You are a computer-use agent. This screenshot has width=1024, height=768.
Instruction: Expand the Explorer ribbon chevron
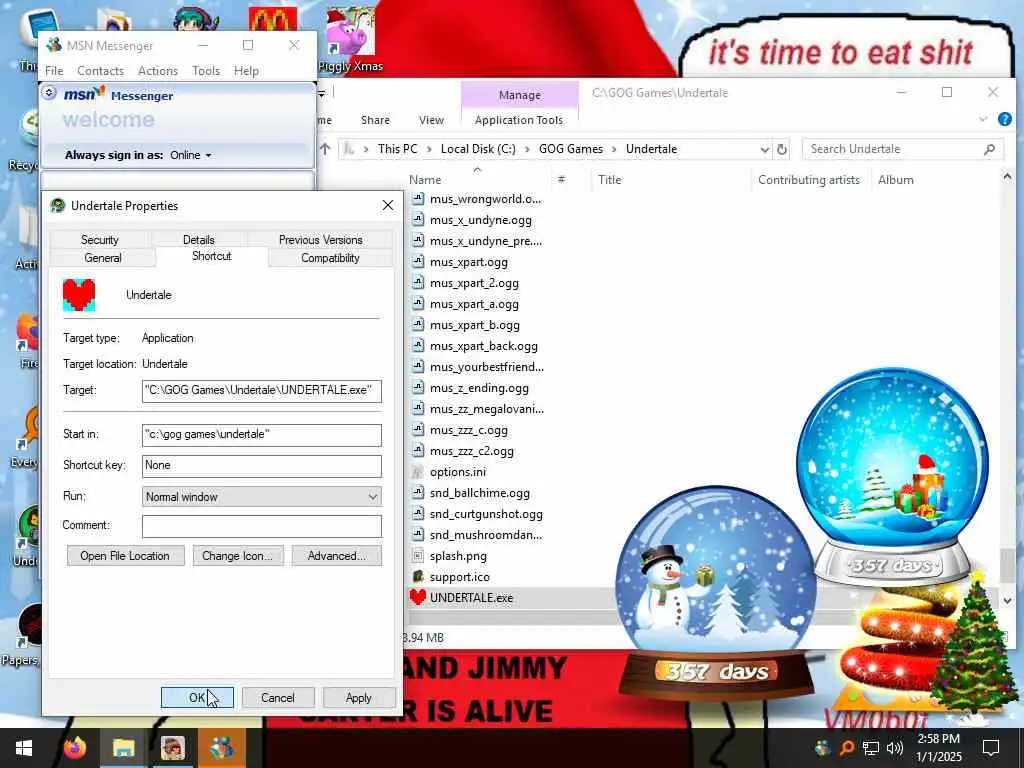(x=983, y=120)
